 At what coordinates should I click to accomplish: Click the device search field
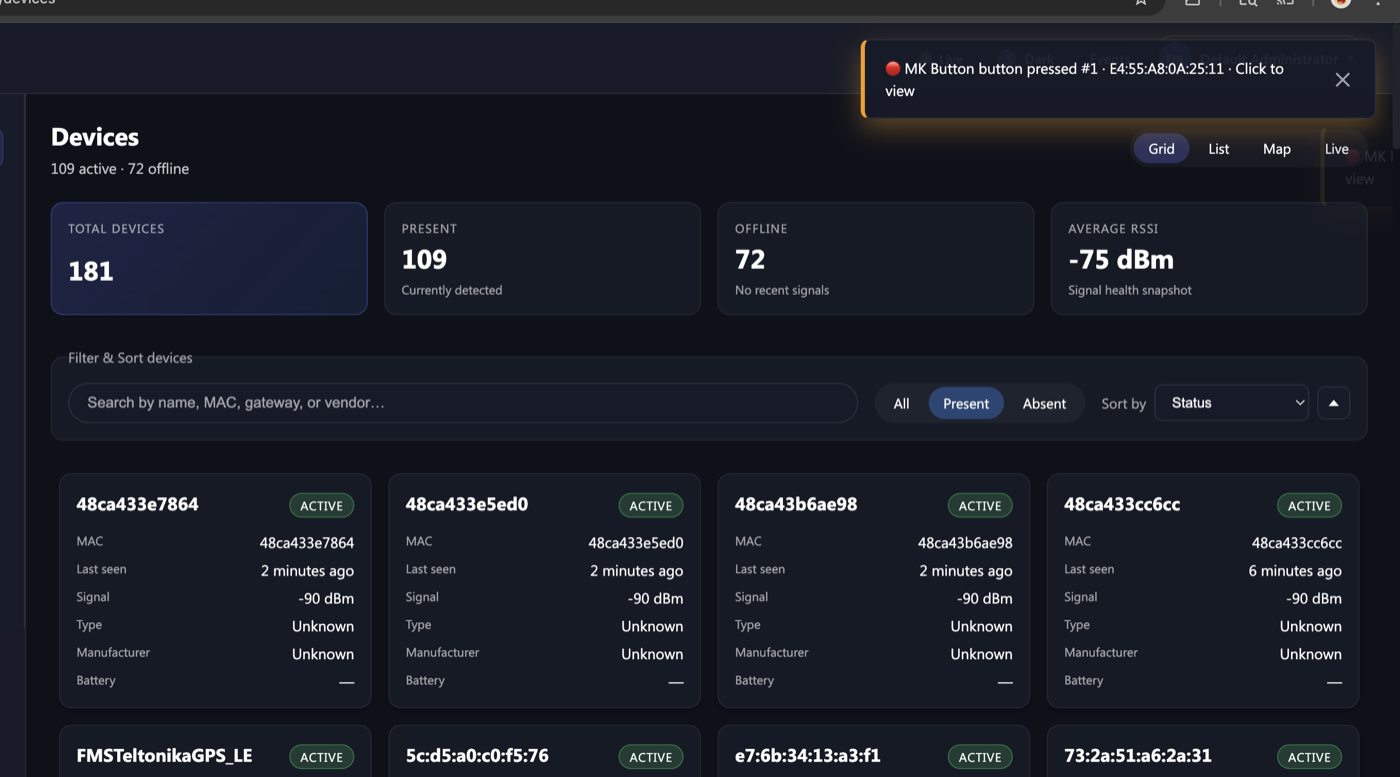pyautogui.click(x=462, y=403)
